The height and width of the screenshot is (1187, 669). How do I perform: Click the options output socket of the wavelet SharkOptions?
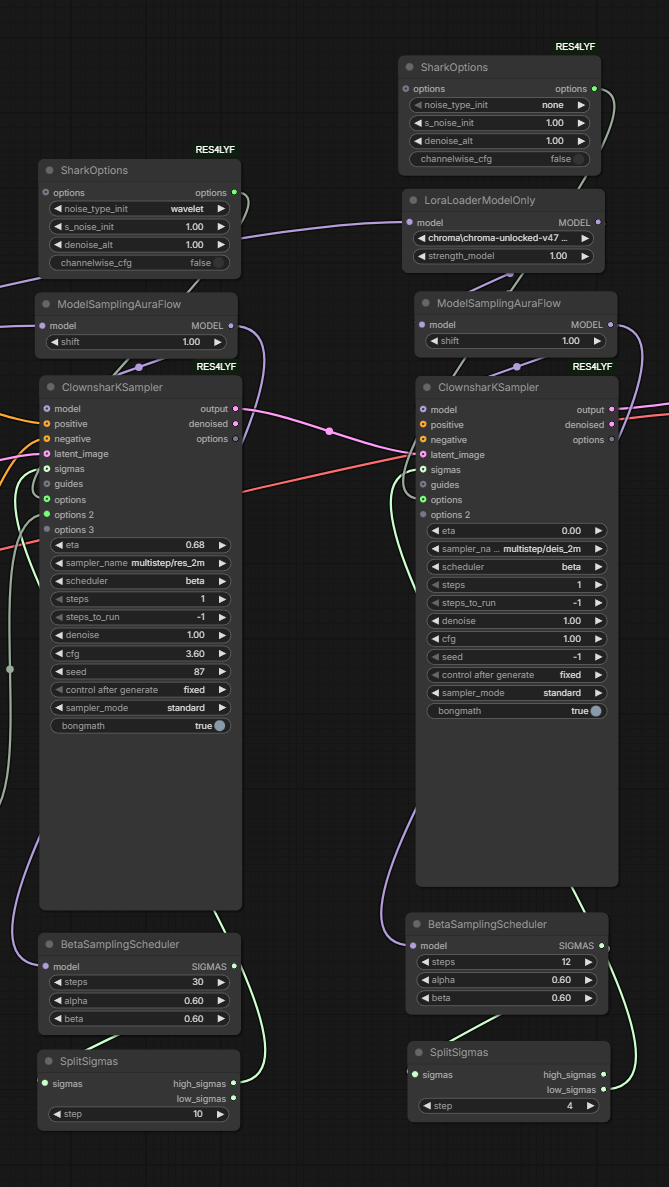coord(234,192)
